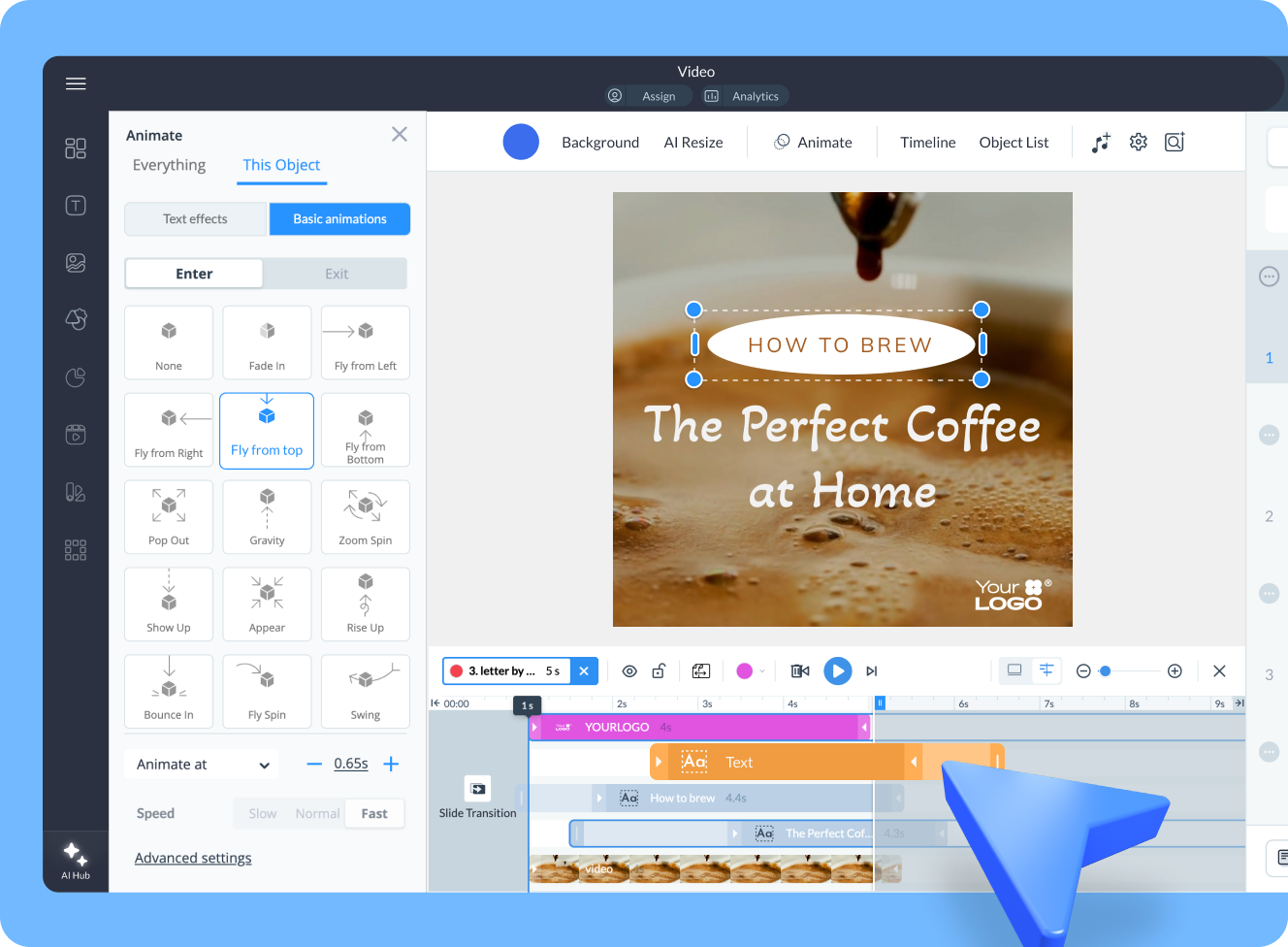
Task: Lock the selected timeline element
Action: [659, 670]
